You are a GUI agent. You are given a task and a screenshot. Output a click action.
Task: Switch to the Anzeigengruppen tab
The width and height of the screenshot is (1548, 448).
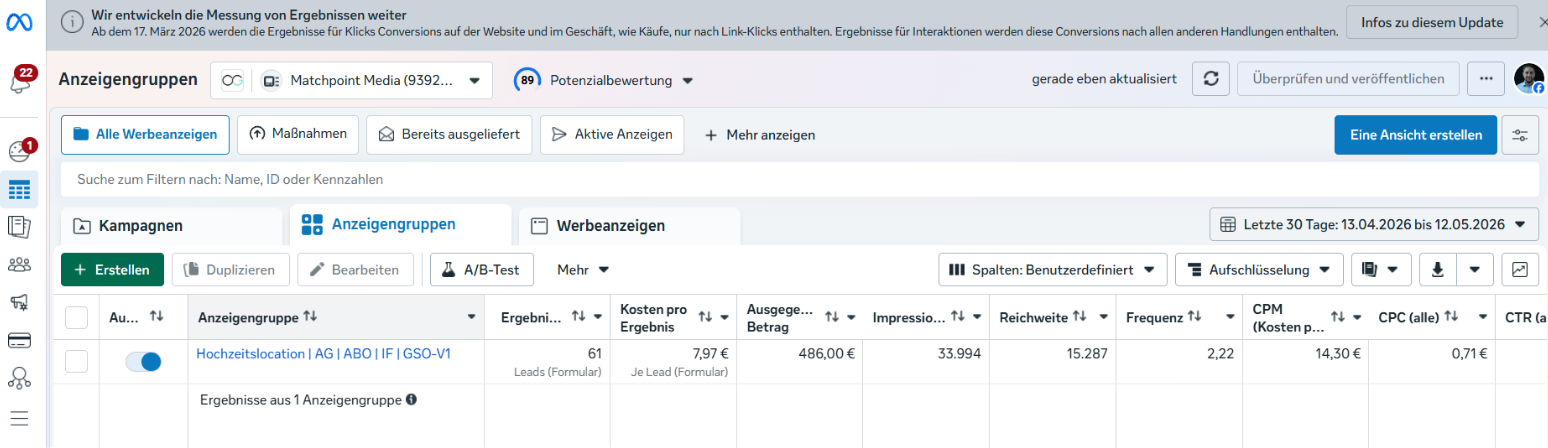tap(400, 225)
